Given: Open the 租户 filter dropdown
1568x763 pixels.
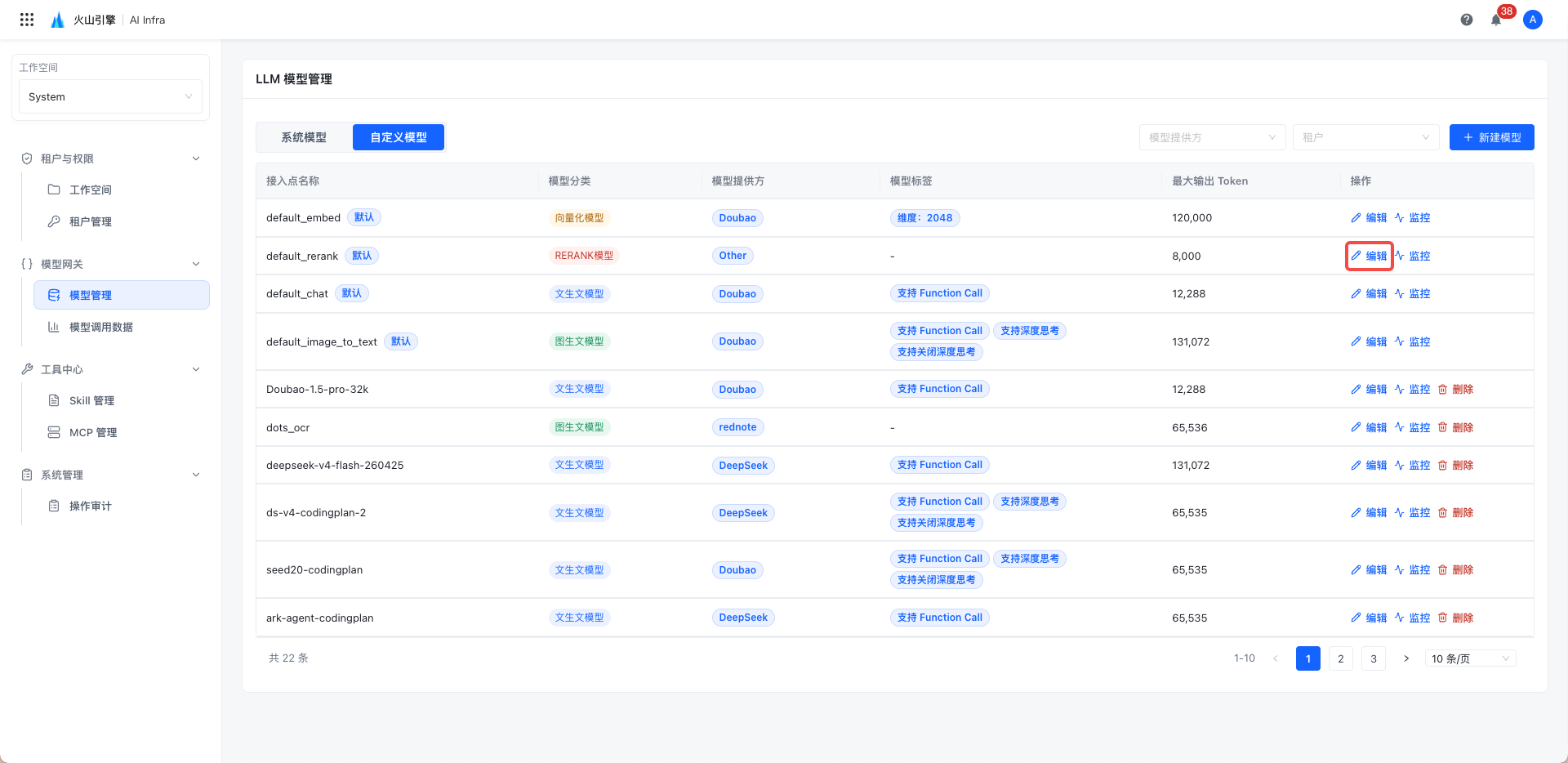Looking at the screenshot, I should coord(1366,137).
